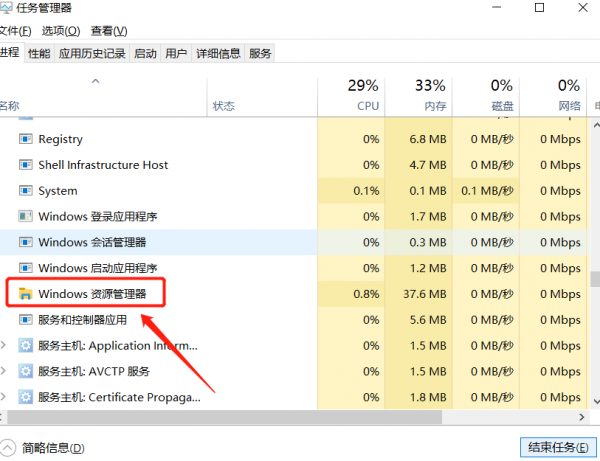Expand 服务主机: Certificate Propagation group

tap(3, 396)
